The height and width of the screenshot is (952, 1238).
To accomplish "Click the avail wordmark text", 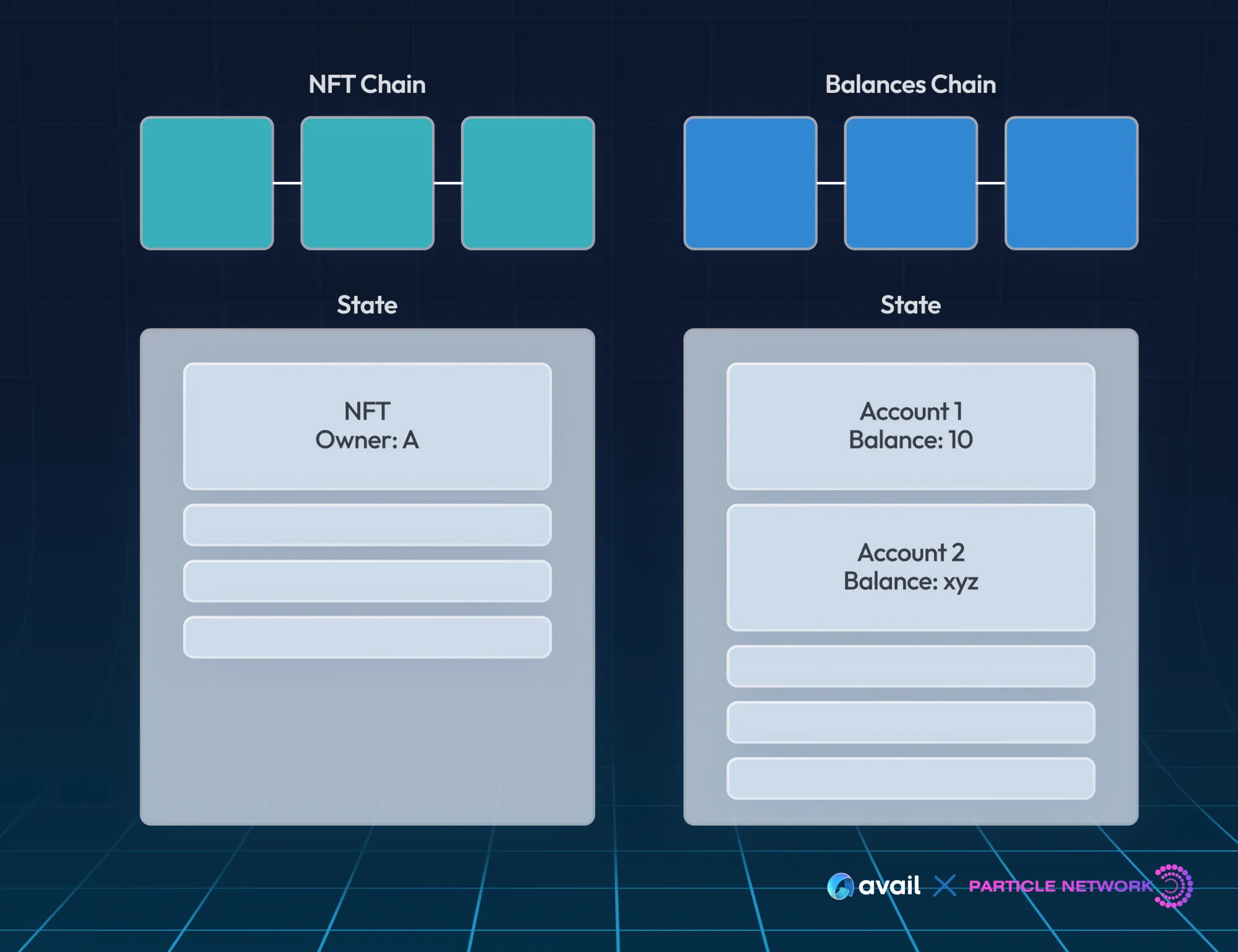I will tap(889, 886).
